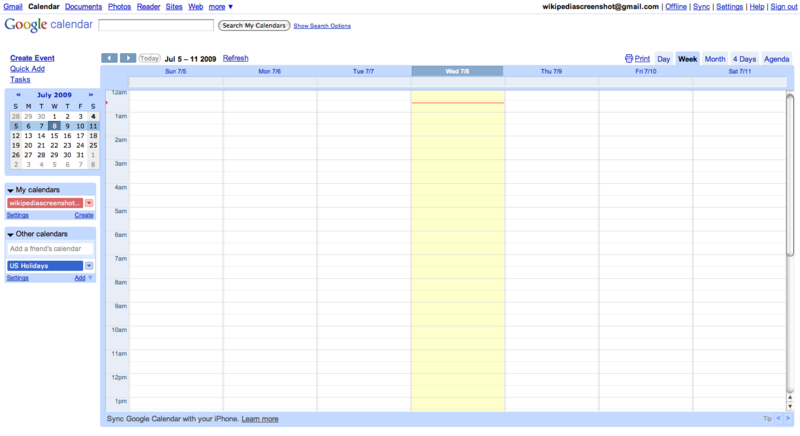Click the vertical scrollbar of the calendar grid
The height and width of the screenshot is (436, 800).
[x=790, y=174]
